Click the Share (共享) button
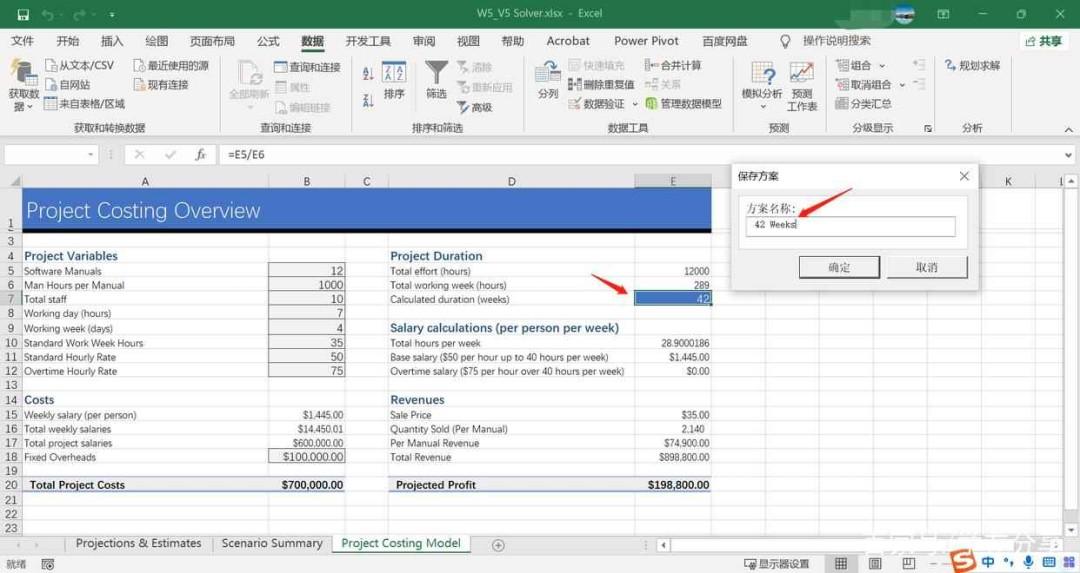 pos(1043,41)
